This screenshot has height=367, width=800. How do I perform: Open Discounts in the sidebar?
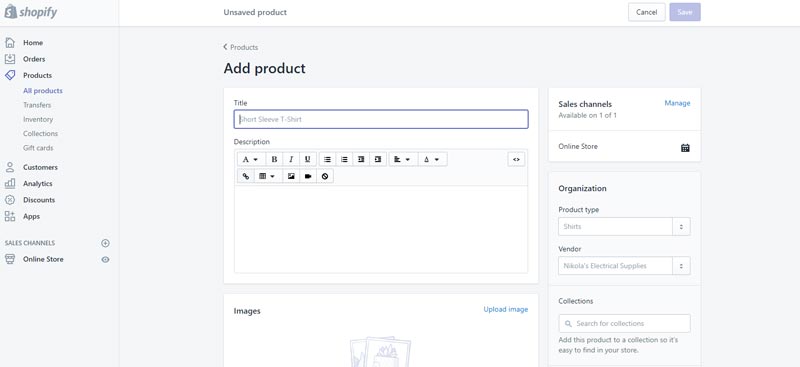coord(39,200)
